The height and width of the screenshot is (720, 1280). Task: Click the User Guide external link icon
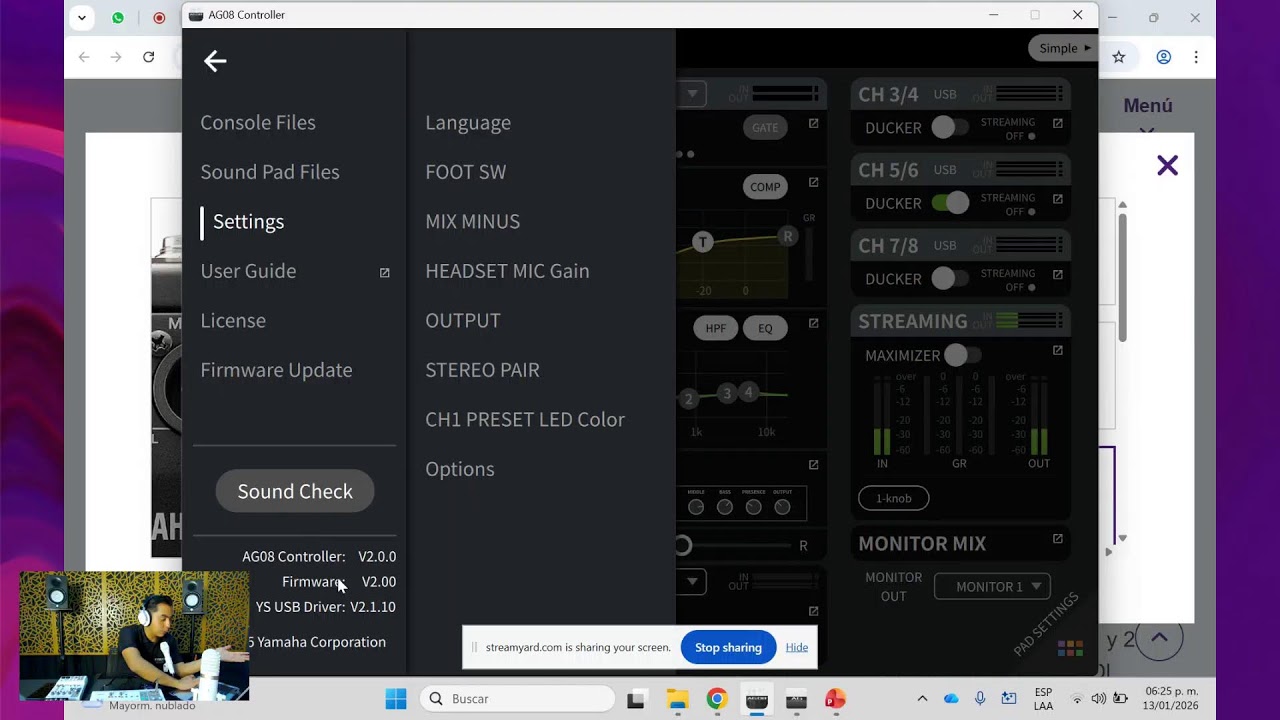pos(384,272)
